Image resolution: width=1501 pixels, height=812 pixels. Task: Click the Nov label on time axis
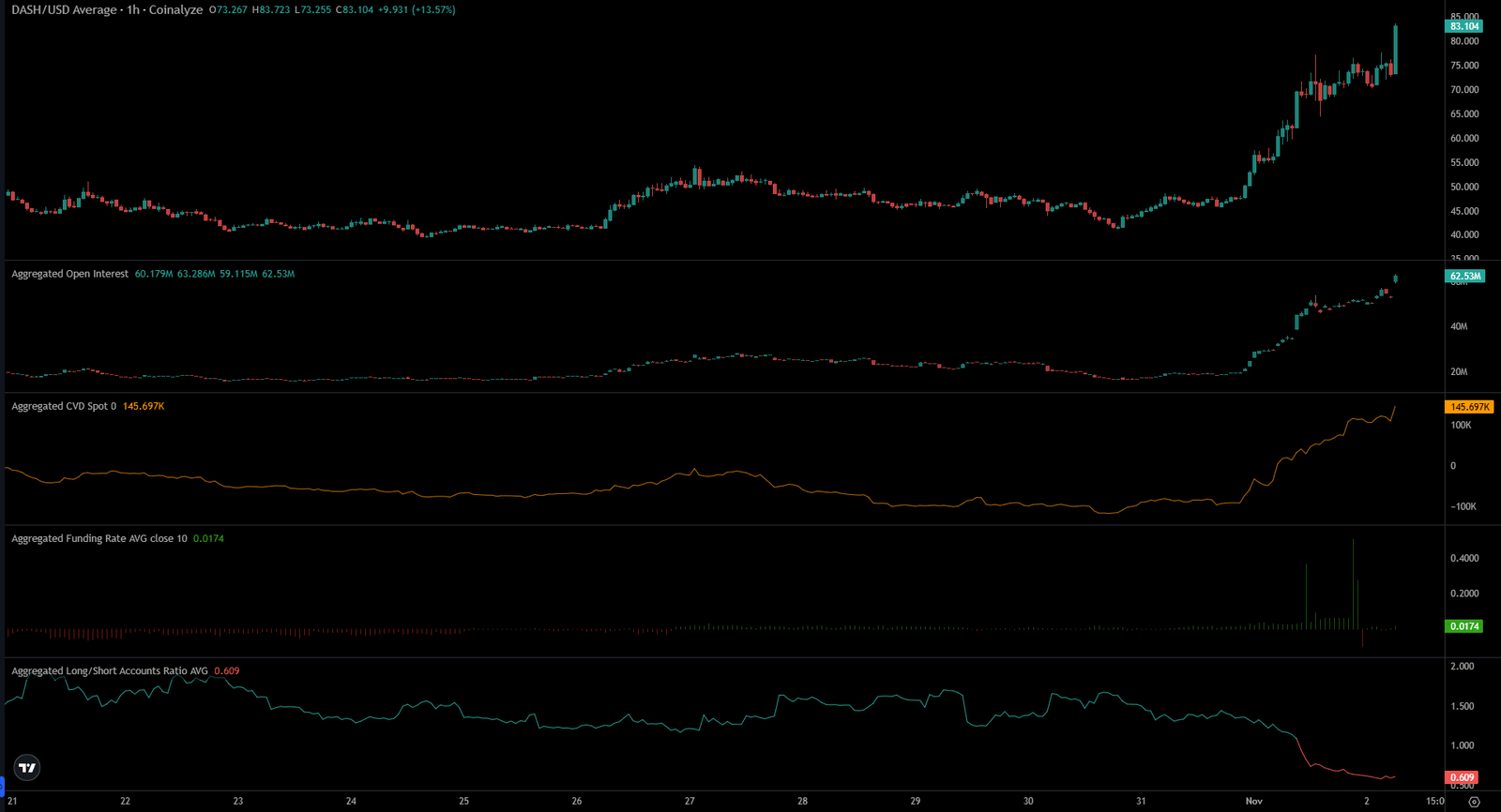(x=1254, y=801)
